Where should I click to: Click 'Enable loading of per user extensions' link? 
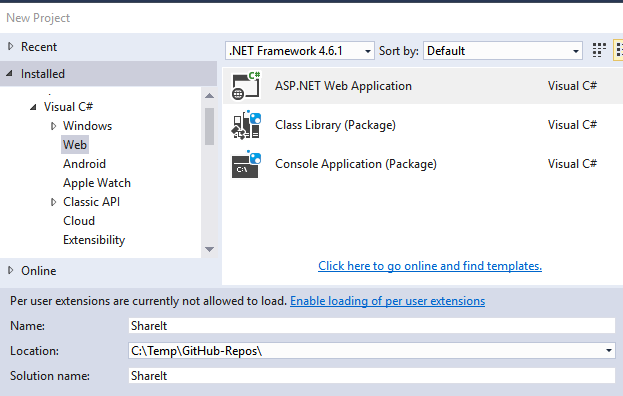tap(387, 301)
